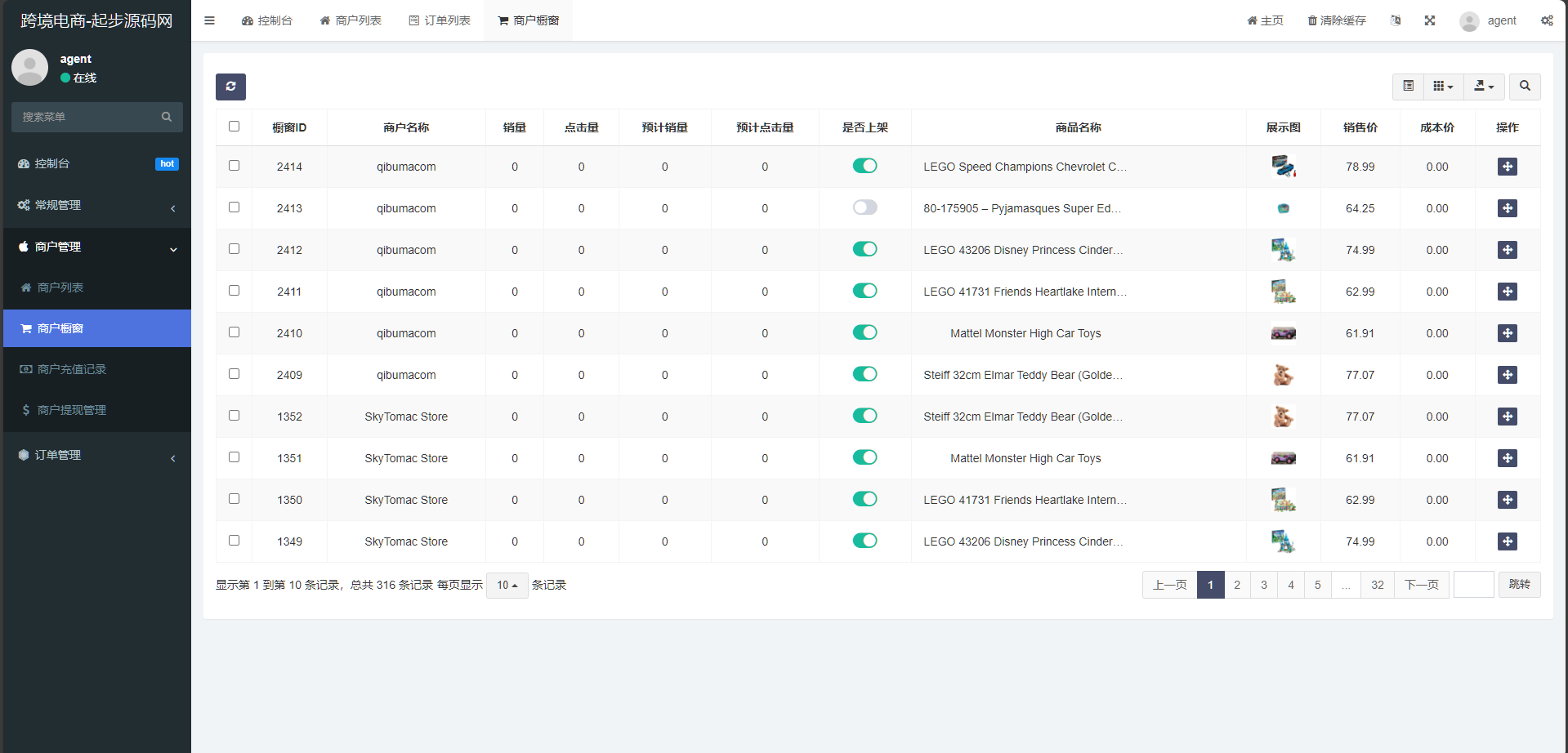This screenshot has height=753, width=1568.
Task: Check the select-all checkbox in table header
Action: [235, 127]
